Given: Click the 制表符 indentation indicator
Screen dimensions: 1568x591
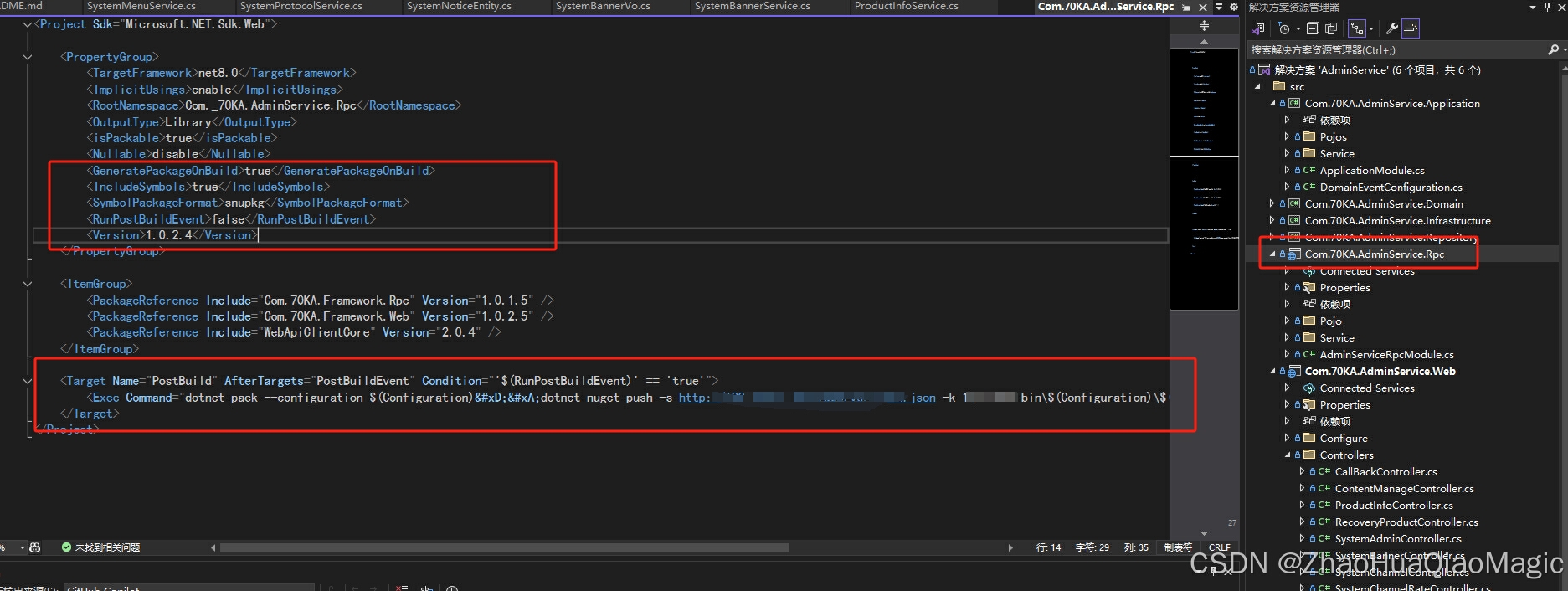Looking at the screenshot, I should tap(1178, 547).
